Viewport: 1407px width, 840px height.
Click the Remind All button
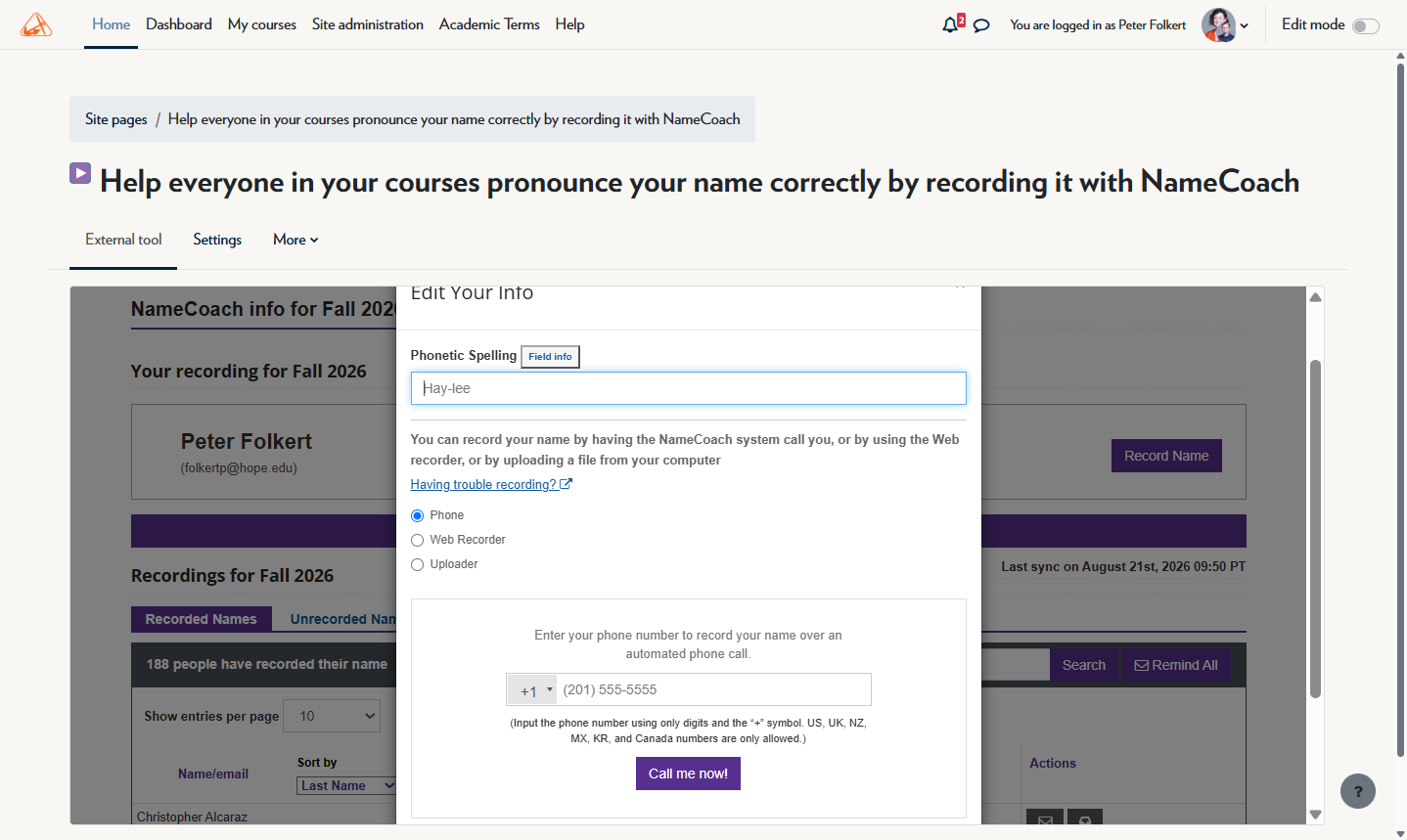pyautogui.click(x=1176, y=665)
